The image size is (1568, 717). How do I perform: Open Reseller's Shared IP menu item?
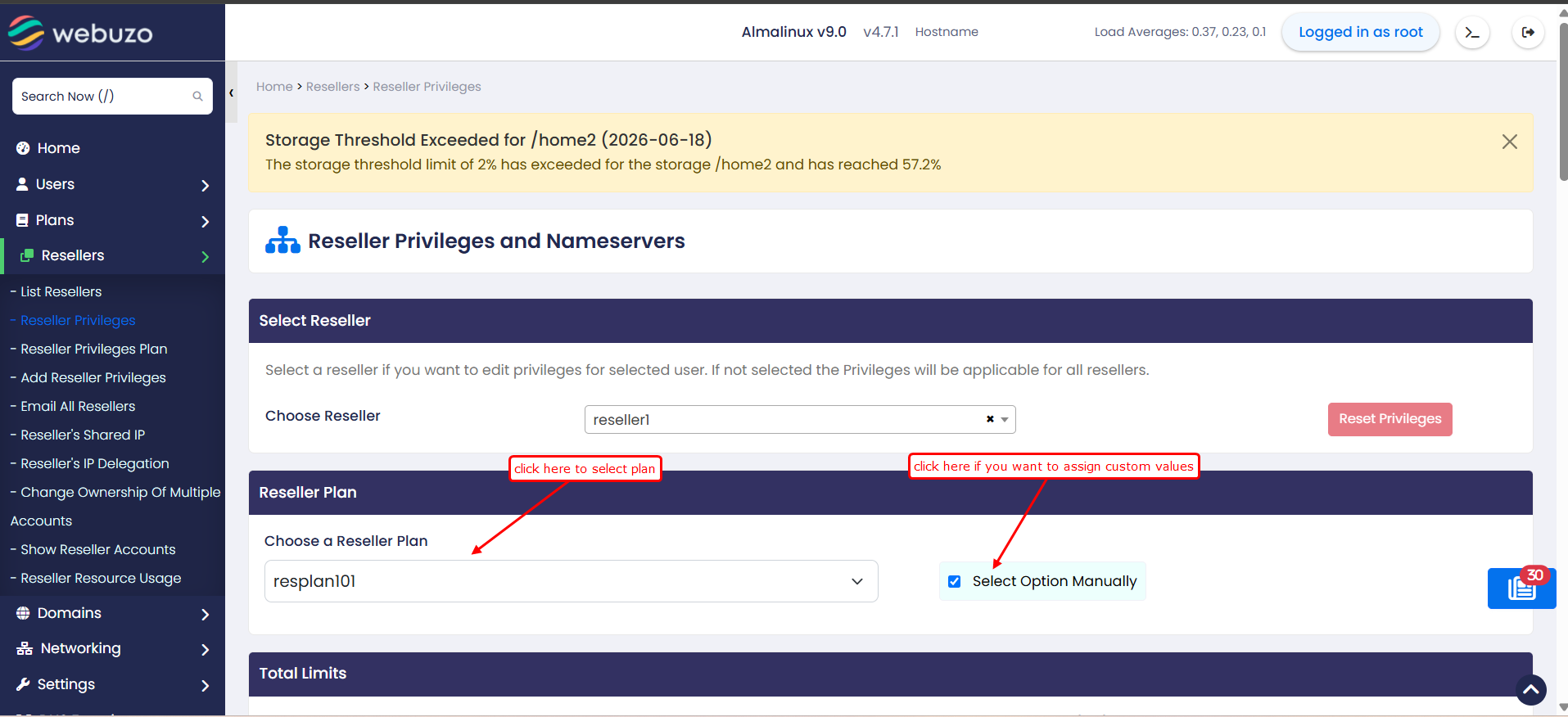pyautogui.click(x=82, y=435)
